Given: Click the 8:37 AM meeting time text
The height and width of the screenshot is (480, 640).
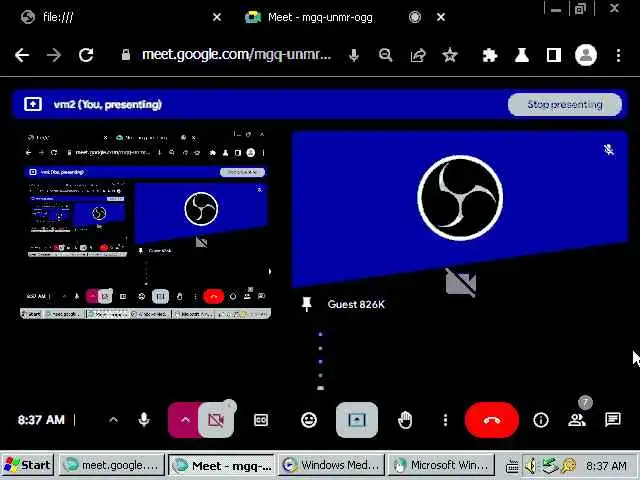Looking at the screenshot, I should point(41,420).
